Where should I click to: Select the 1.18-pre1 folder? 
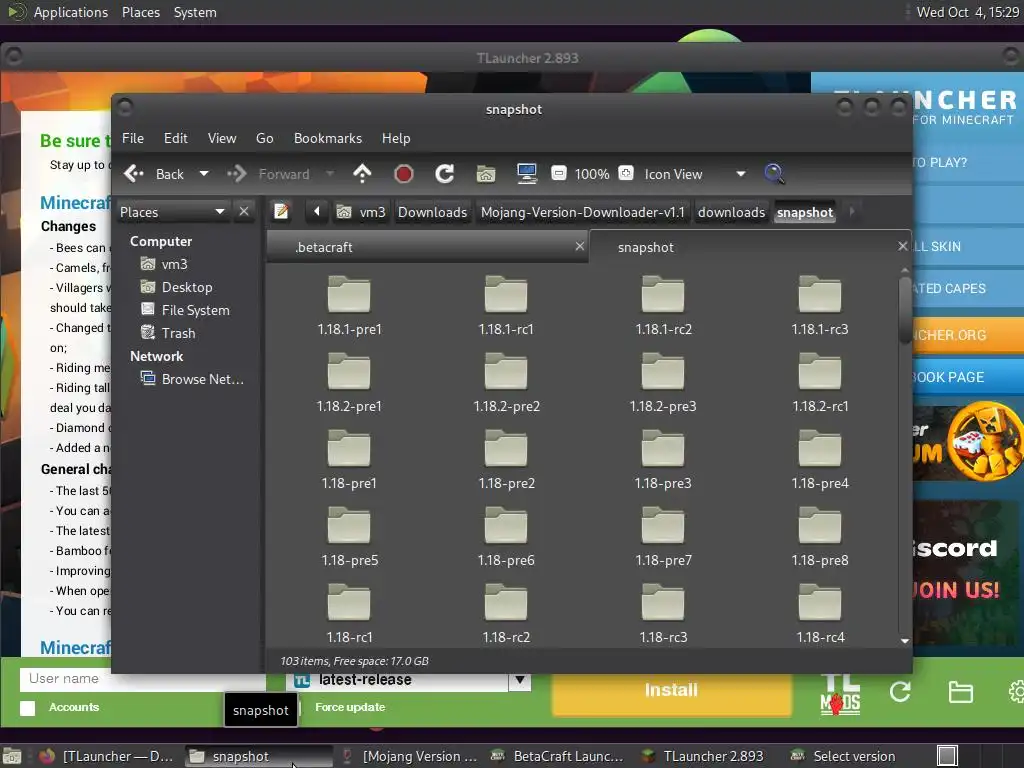(x=349, y=460)
